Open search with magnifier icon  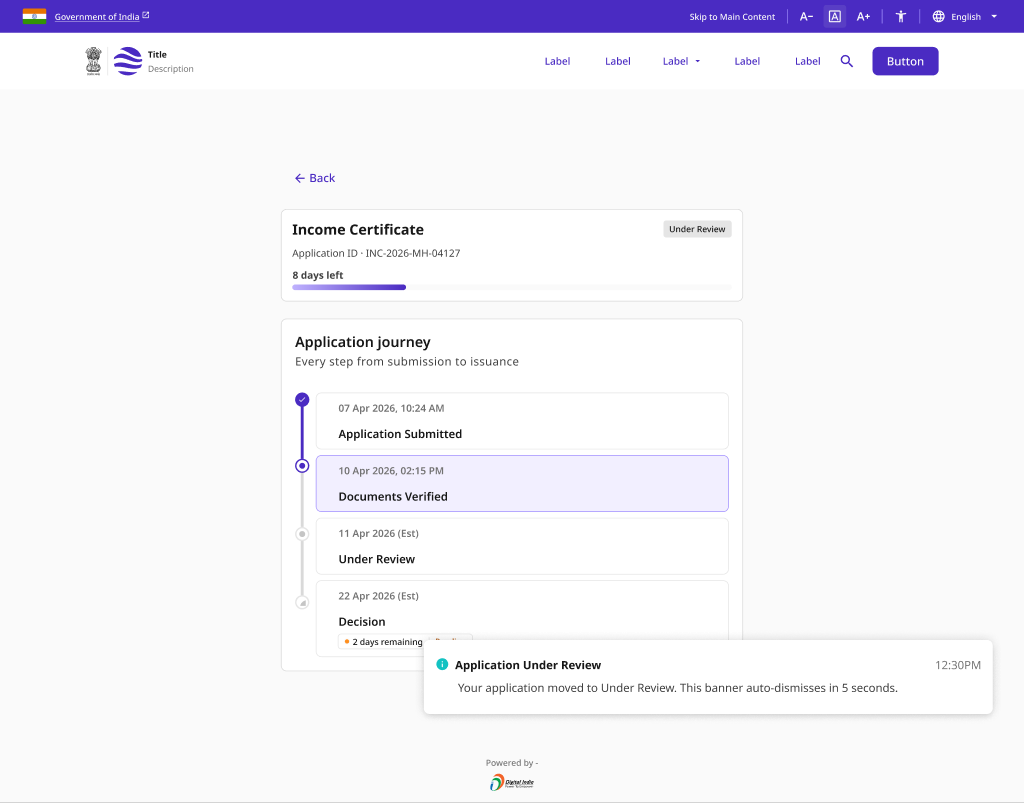[846, 61]
